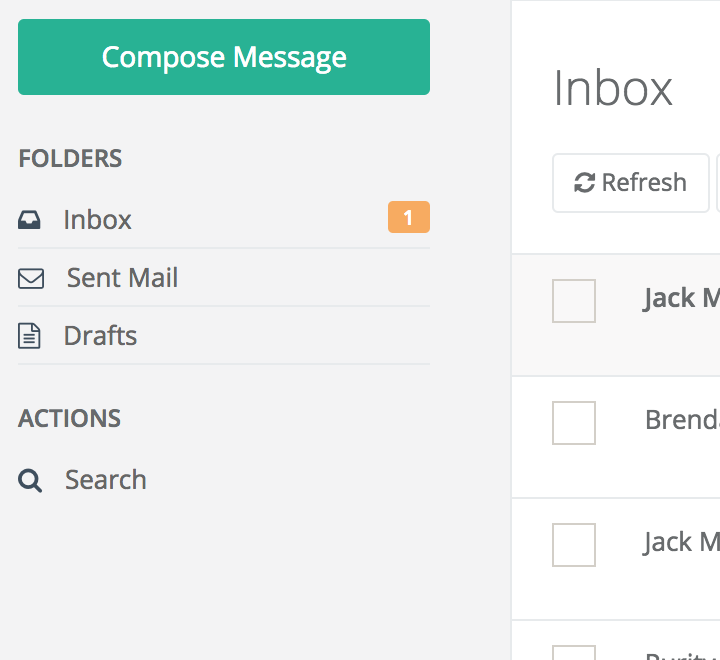Open the Inbox folder label

click(97, 220)
